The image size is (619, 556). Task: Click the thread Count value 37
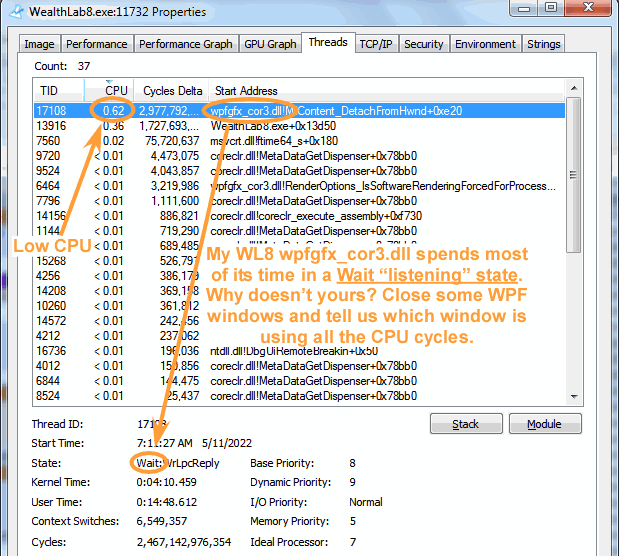pyautogui.click(x=84, y=66)
